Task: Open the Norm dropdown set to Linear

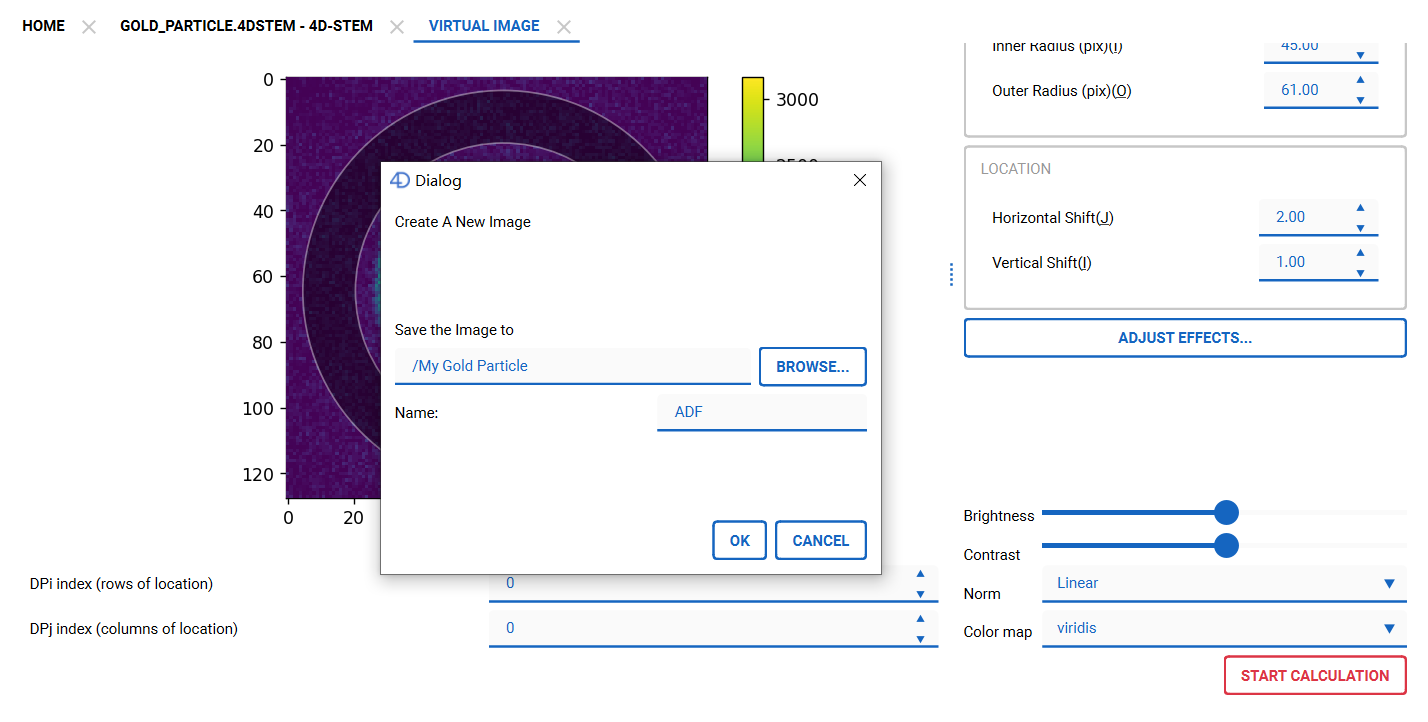Action: pyautogui.click(x=1225, y=583)
